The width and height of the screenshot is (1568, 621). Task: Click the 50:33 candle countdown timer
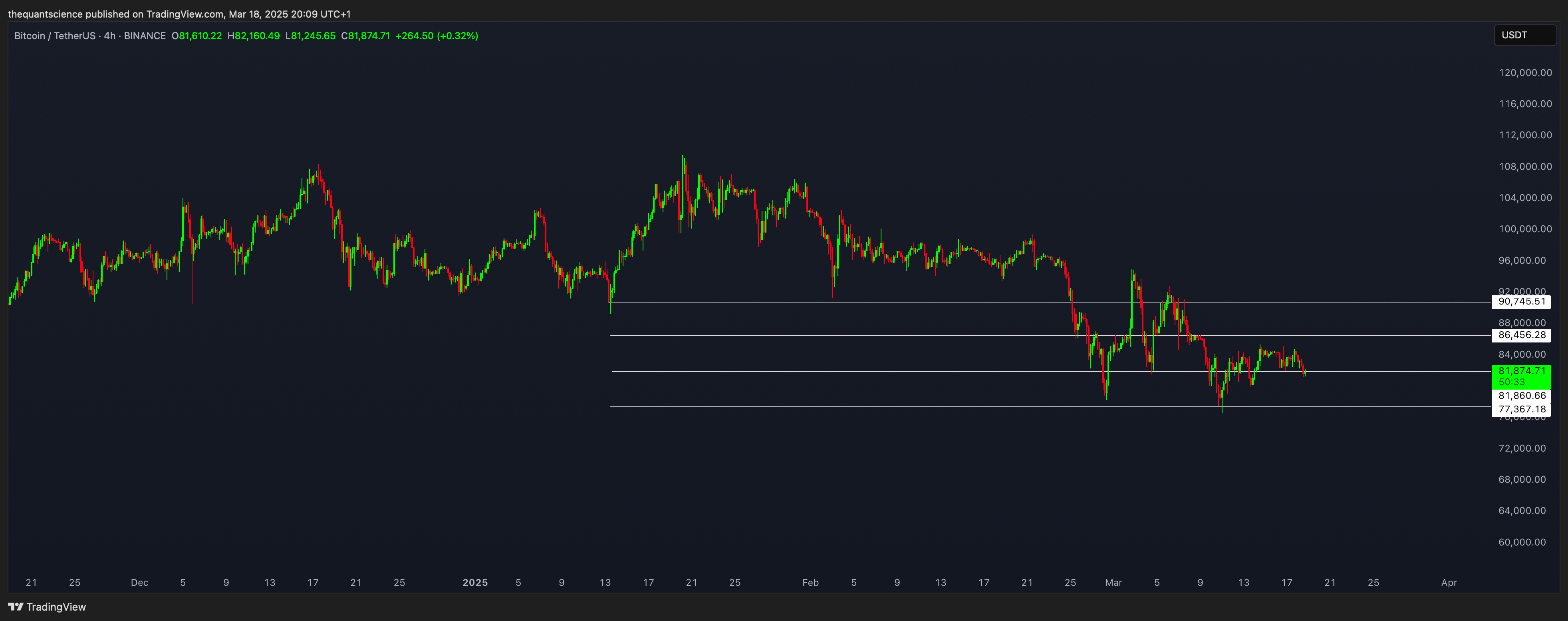tap(1512, 382)
